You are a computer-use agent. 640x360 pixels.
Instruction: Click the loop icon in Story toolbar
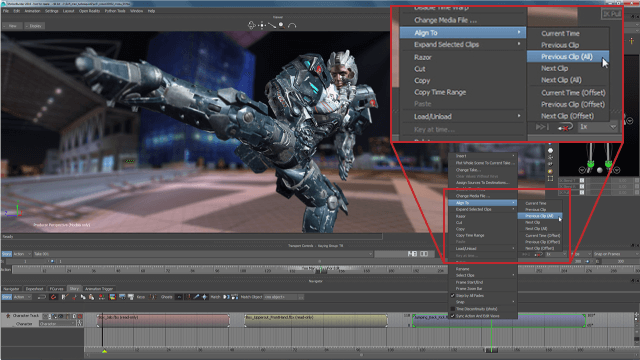click(42, 297)
